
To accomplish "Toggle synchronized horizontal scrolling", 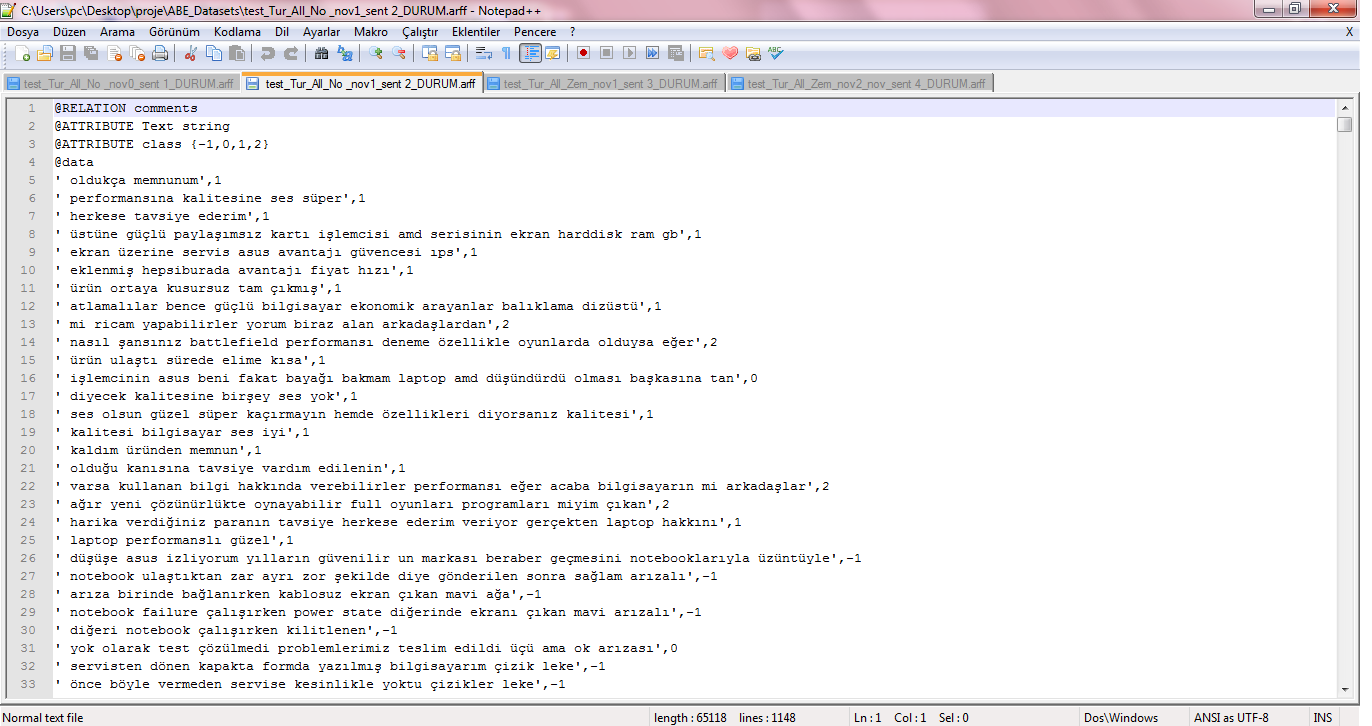I will click(x=452, y=53).
